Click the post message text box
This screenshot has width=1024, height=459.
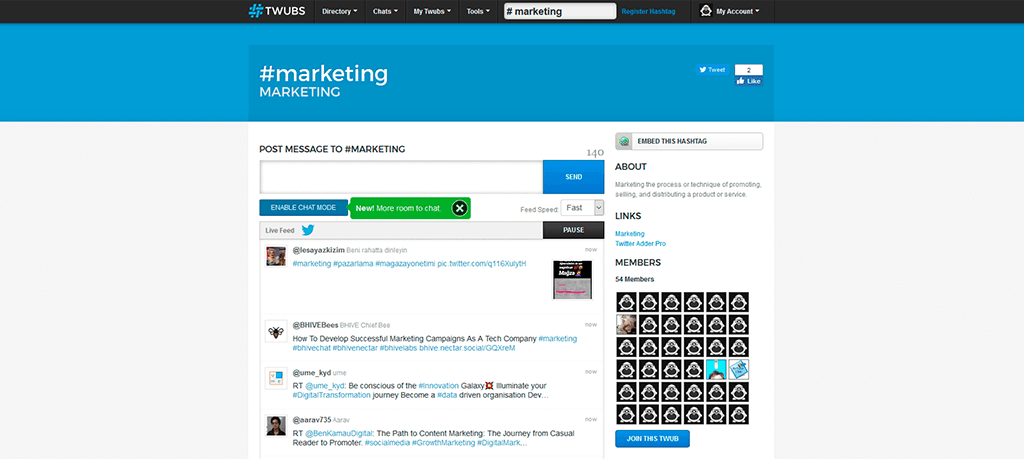coord(401,177)
